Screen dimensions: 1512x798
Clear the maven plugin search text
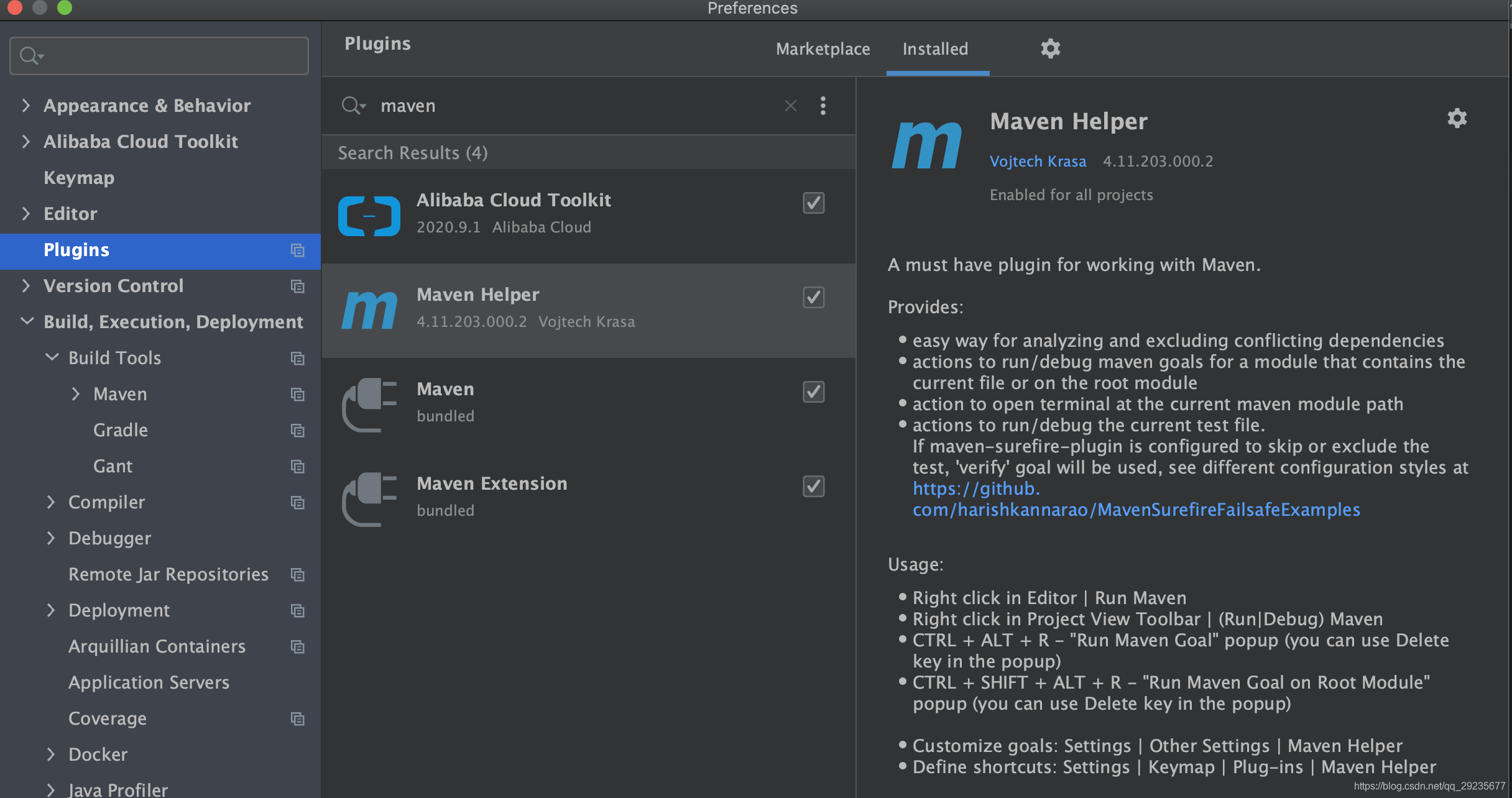click(x=790, y=106)
